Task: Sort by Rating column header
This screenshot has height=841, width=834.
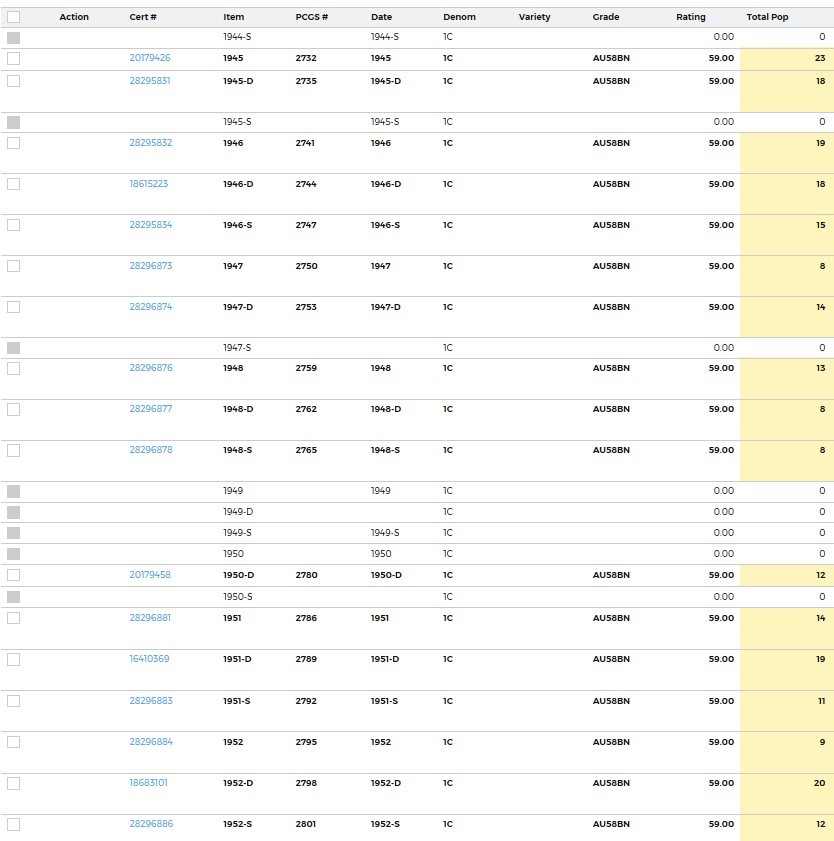Action: coord(691,17)
